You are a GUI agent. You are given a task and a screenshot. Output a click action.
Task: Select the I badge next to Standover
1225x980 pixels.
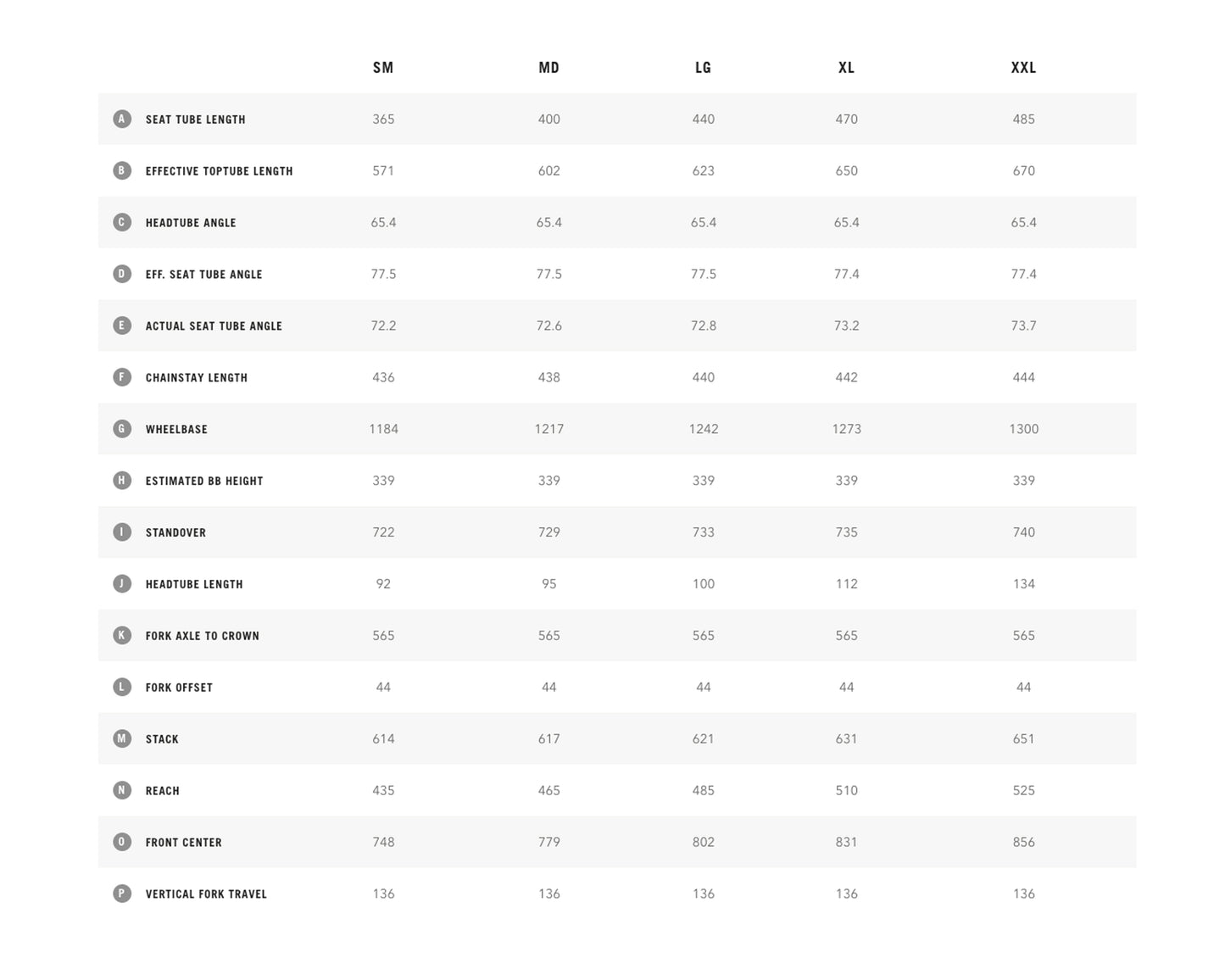122,532
